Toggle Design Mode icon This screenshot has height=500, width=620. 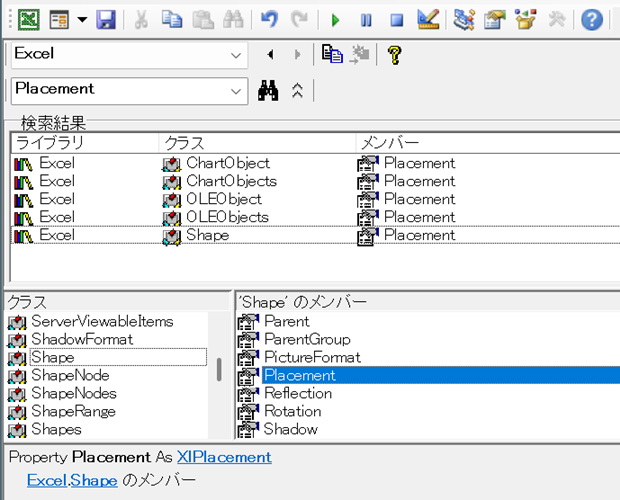point(428,19)
